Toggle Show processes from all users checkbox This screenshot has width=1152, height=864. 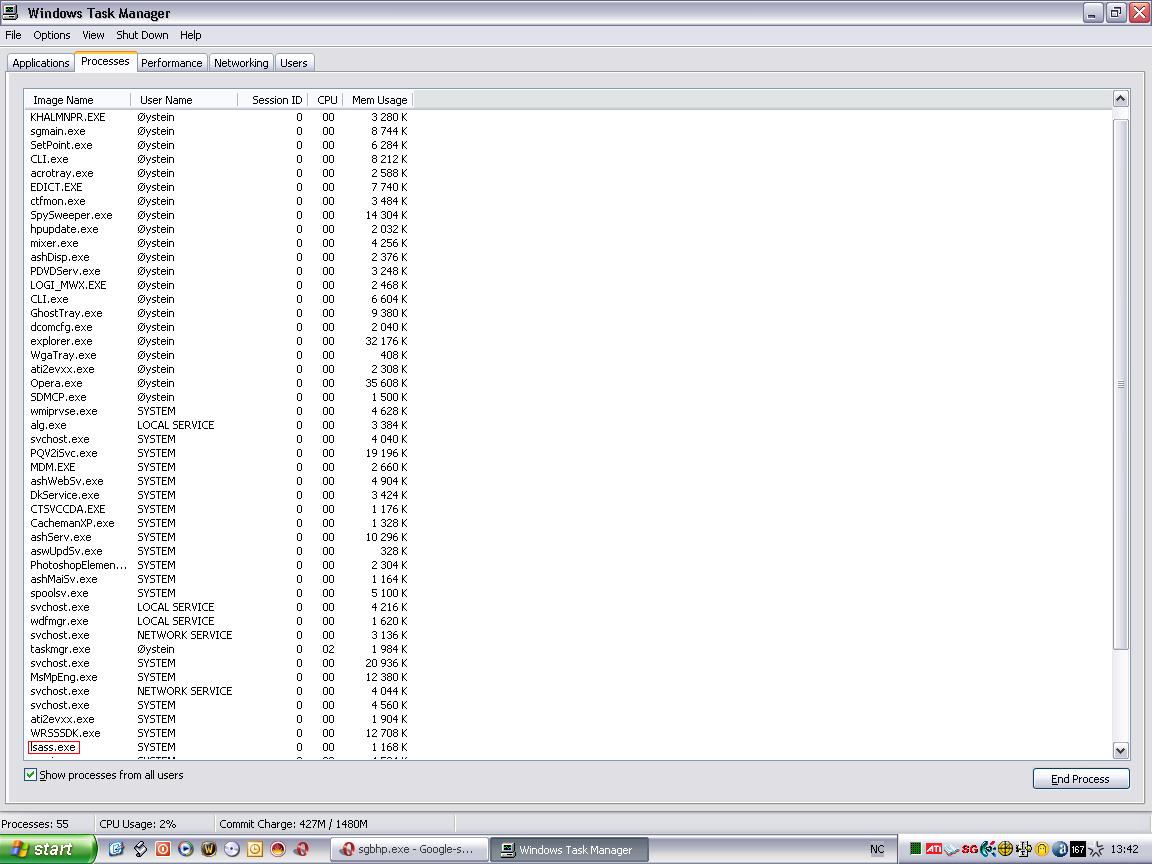(x=30, y=774)
